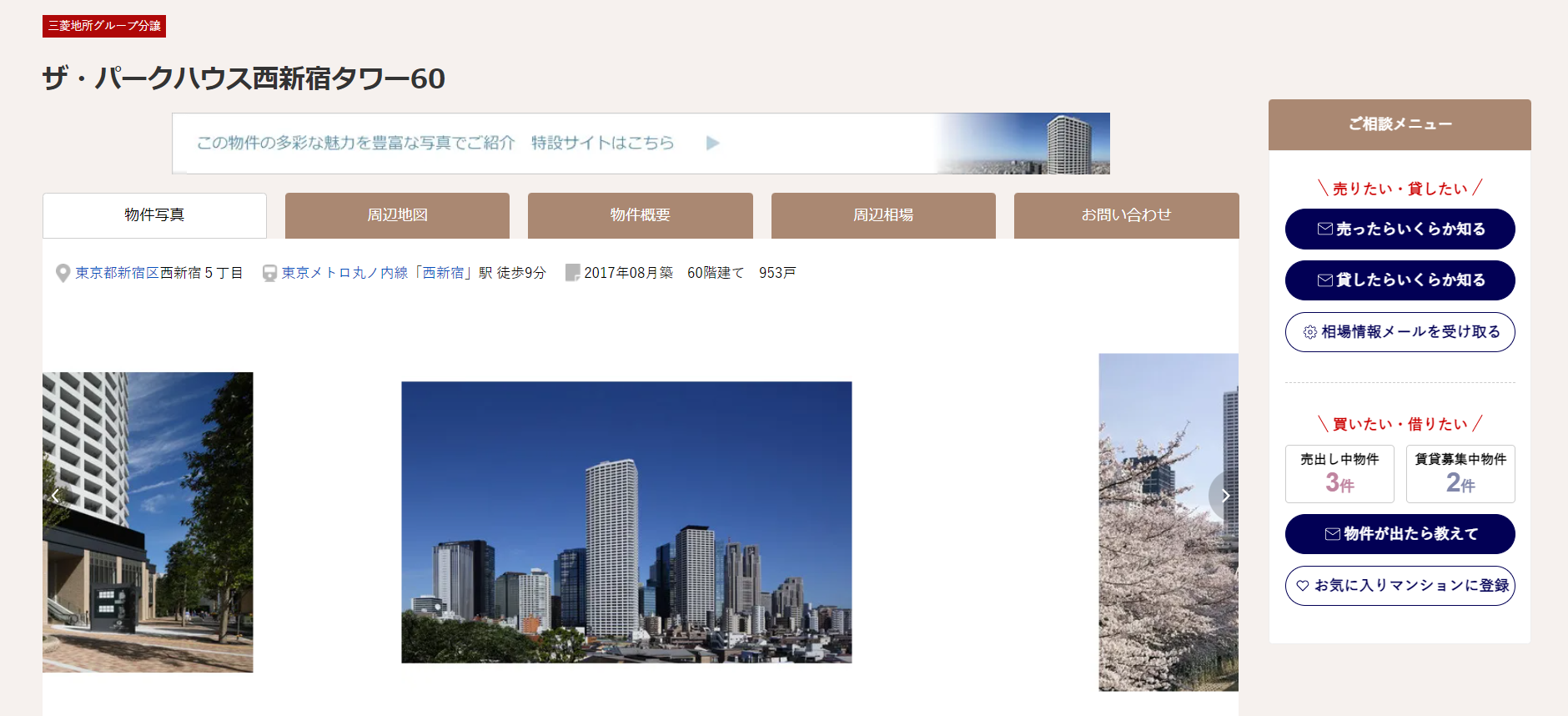Click the envelope icon on 物件が出たら教えて
Image resolution: width=1568 pixels, height=716 pixels.
[x=1333, y=534]
